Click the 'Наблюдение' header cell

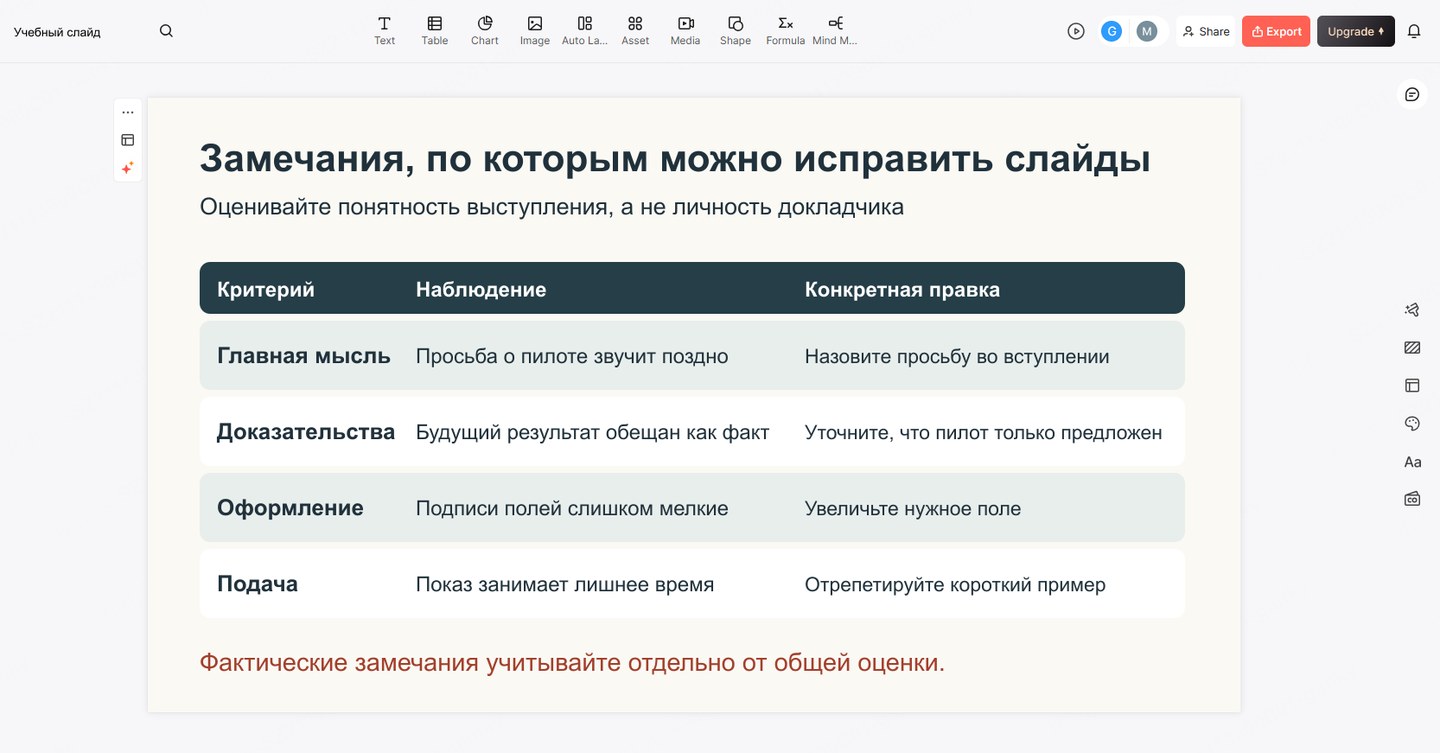click(481, 289)
